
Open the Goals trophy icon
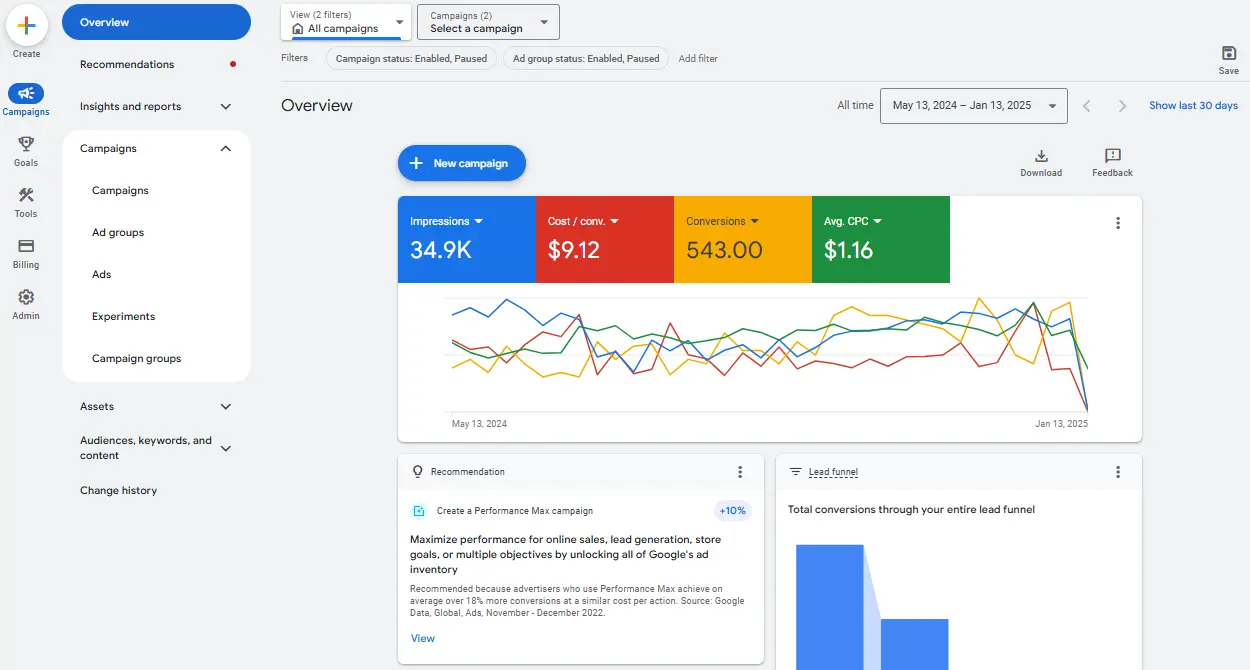coord(26,144)
